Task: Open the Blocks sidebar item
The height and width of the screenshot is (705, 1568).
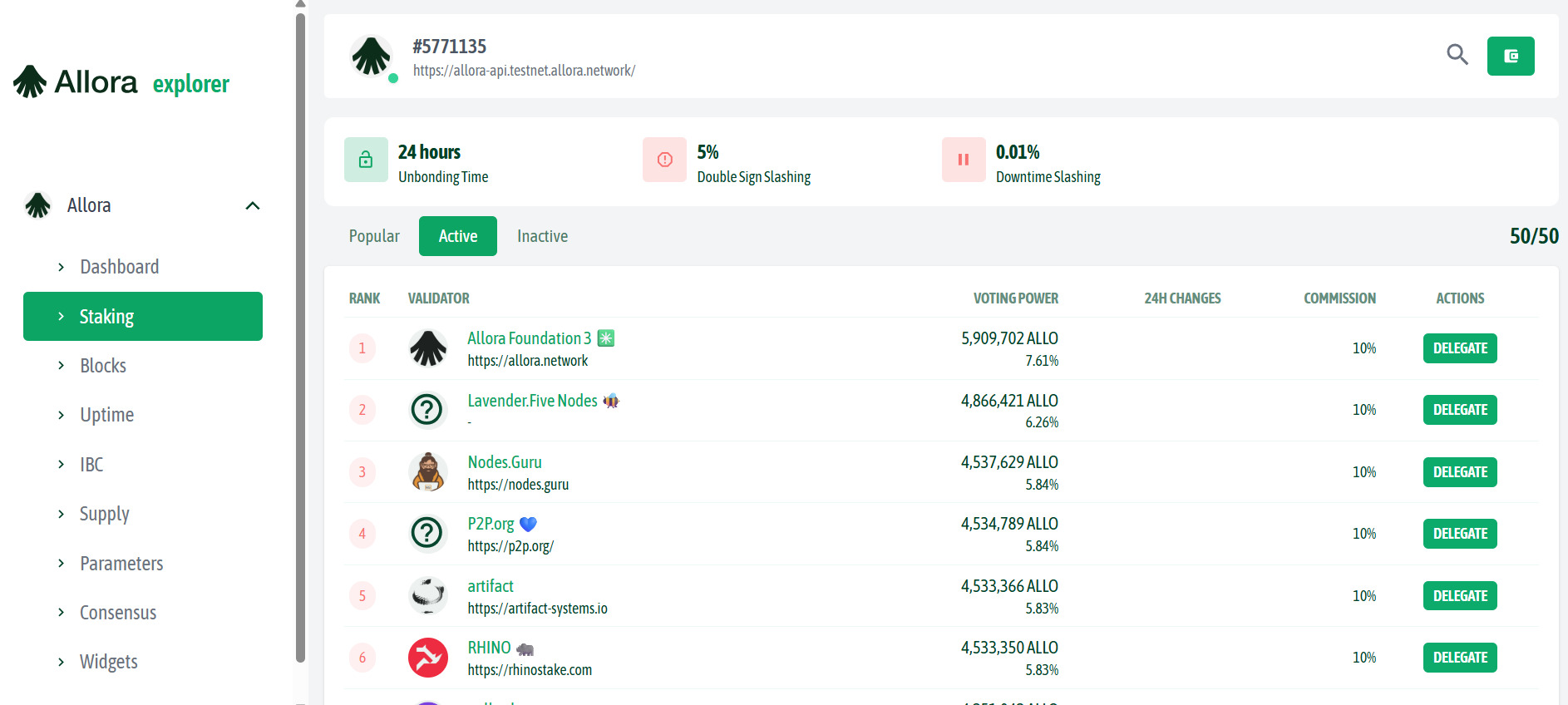Action: 103,366
